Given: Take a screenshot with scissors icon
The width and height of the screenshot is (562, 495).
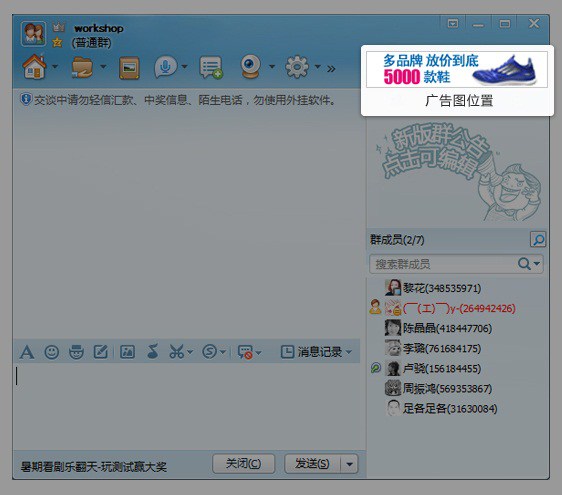Looking at the screenshot, I should click(x=176, y=352).
